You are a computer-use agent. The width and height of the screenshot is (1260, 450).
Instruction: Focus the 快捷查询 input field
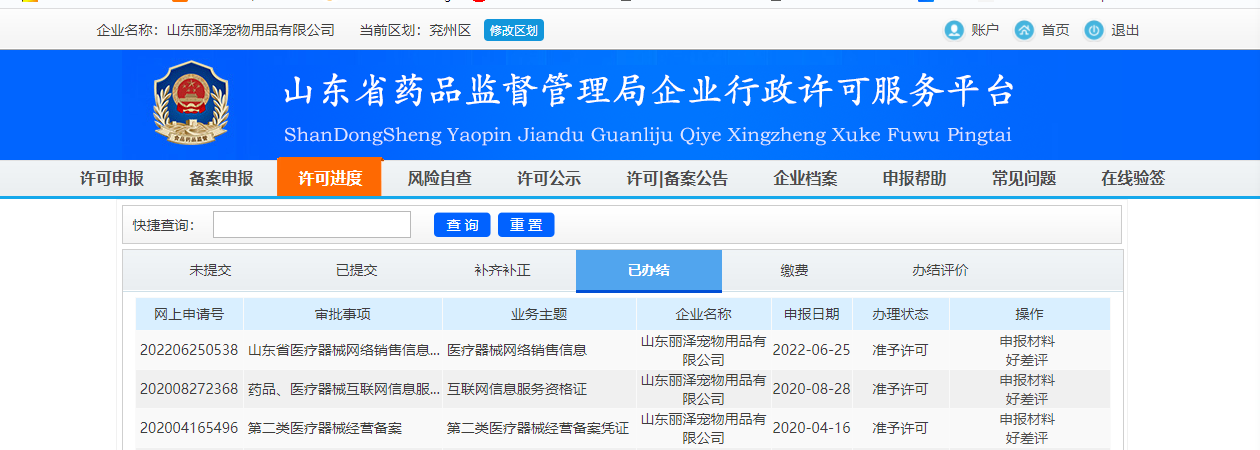coord(312,225)
